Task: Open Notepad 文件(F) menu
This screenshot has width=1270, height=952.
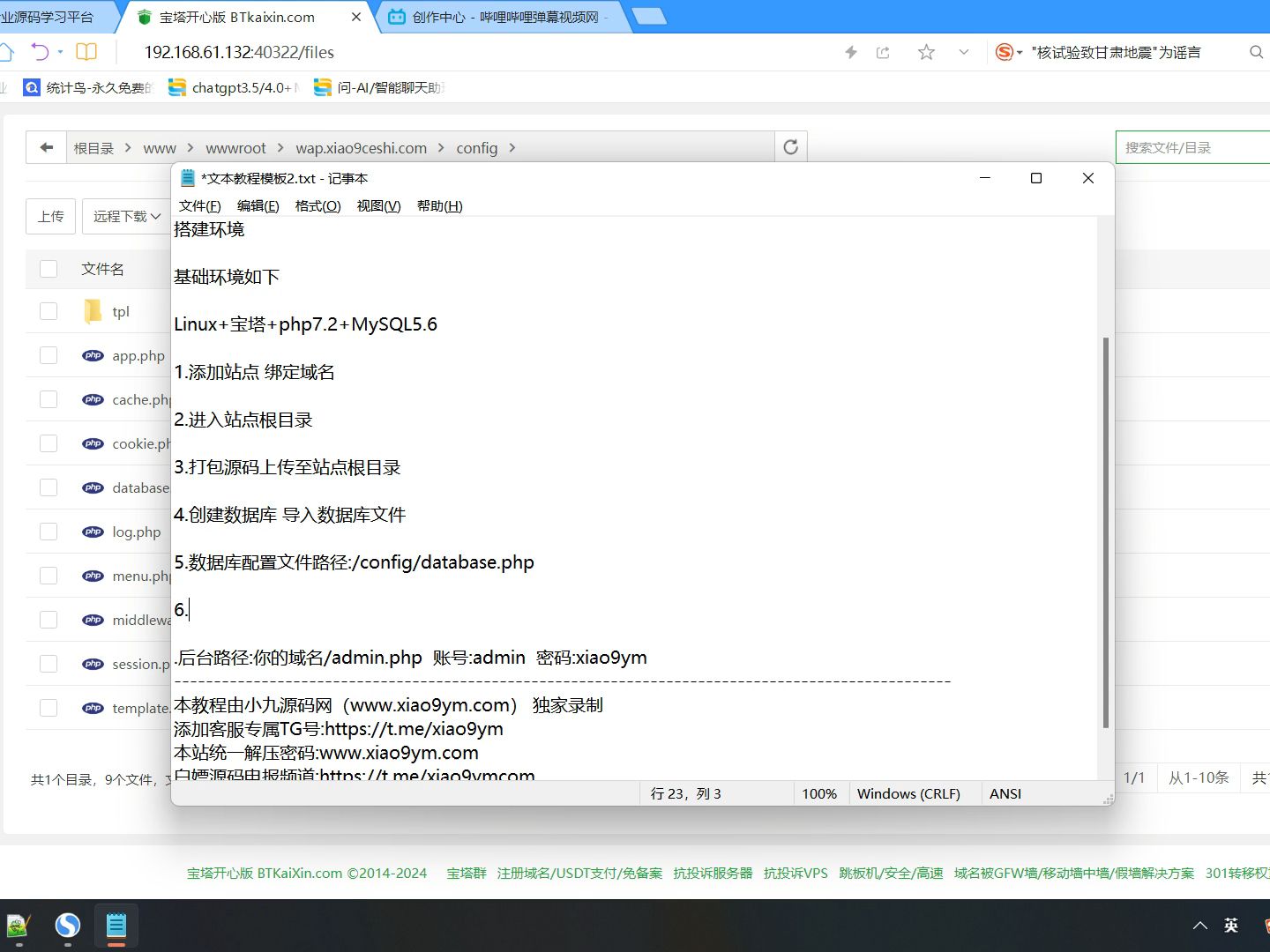Action: coord(200,205)
